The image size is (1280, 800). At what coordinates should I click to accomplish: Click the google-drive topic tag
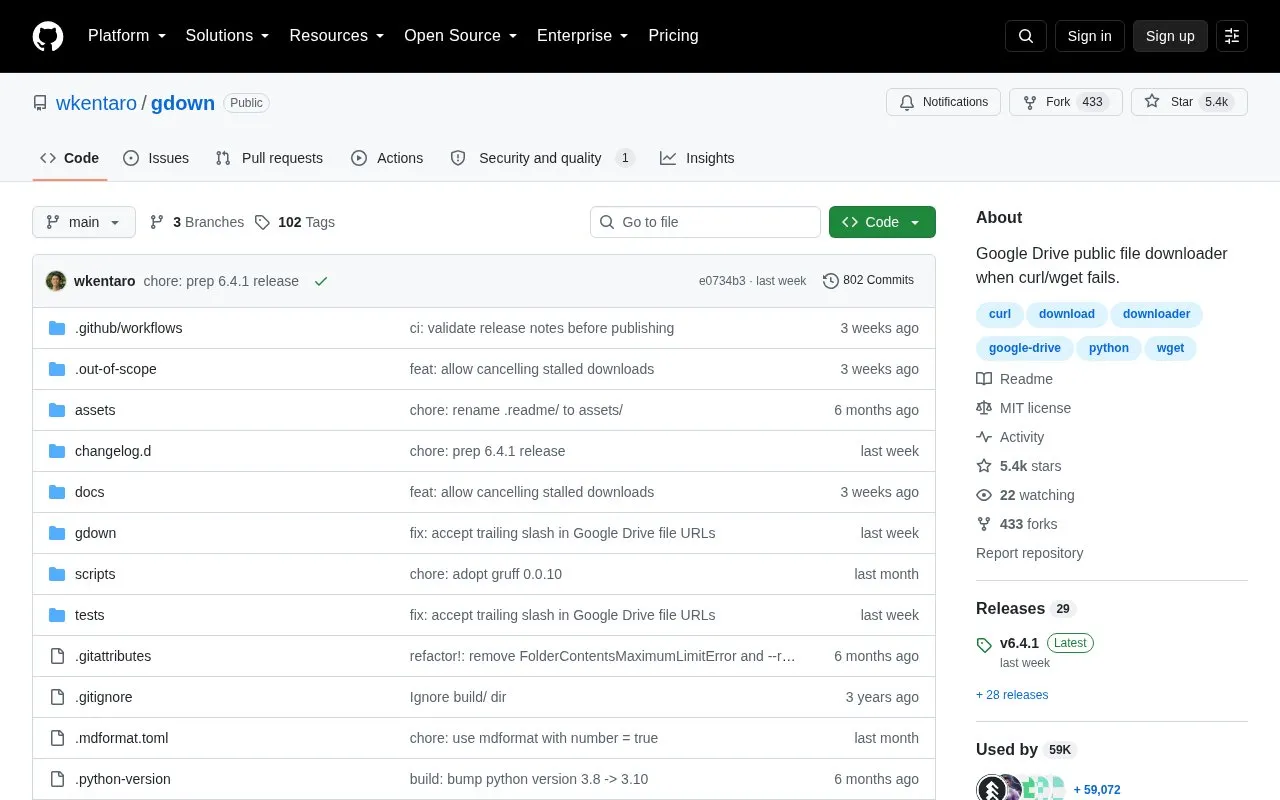[x=1024, y=348]
